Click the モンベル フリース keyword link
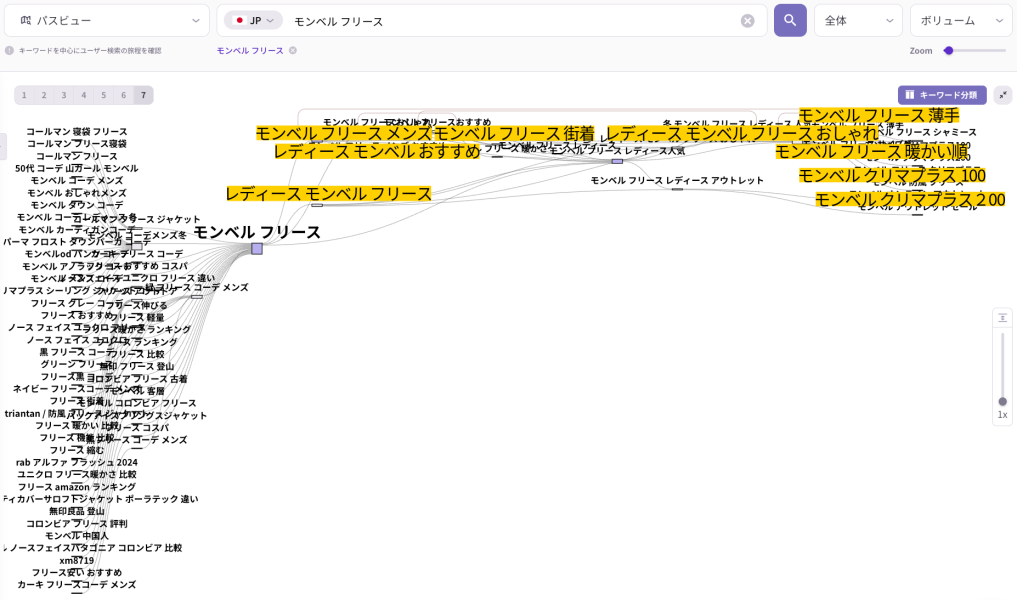This screenshot has height=600, width=1017. click(250, 51)
